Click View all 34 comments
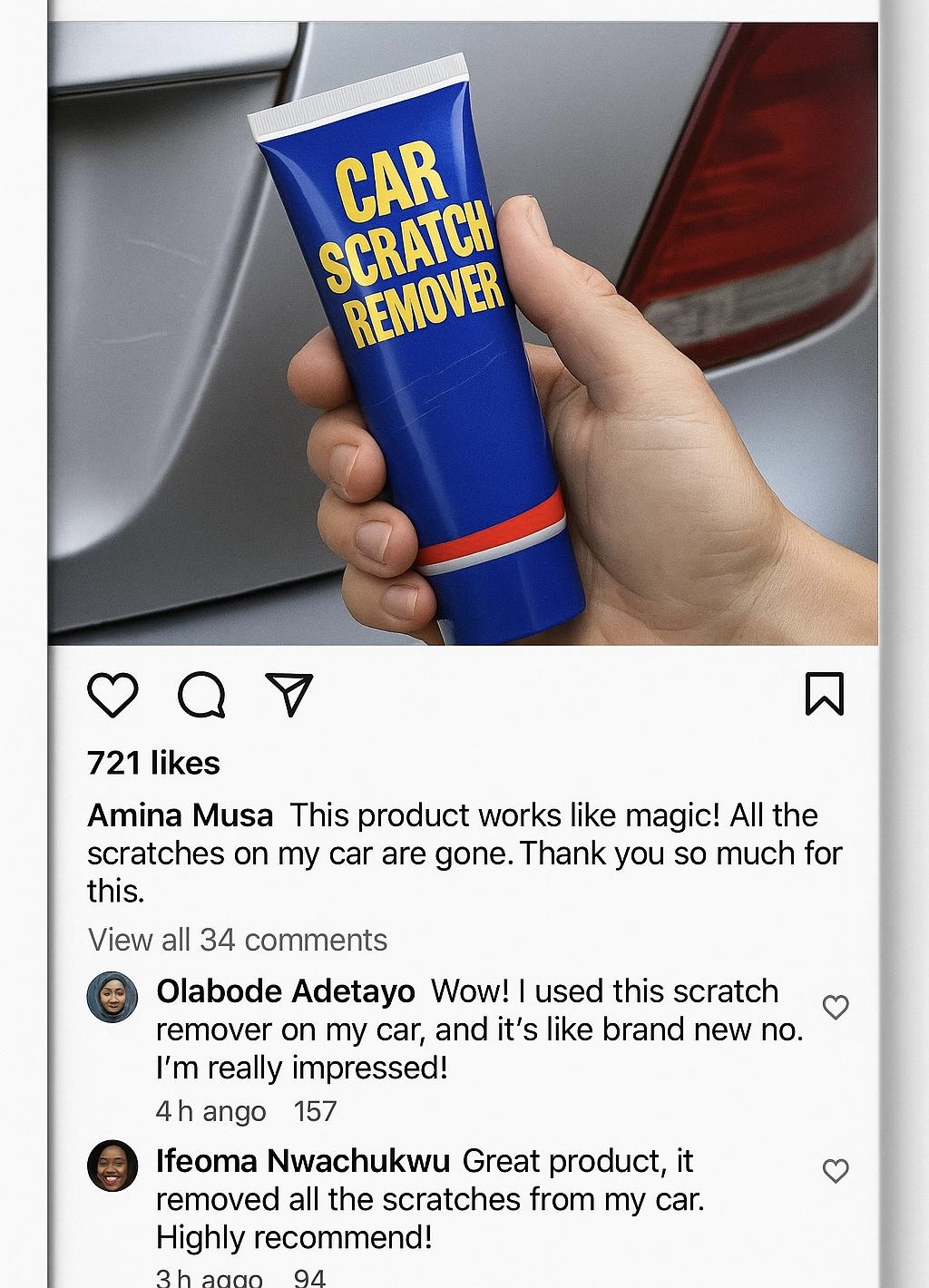This screenshot has width=929, height=1288. (238, 940)
